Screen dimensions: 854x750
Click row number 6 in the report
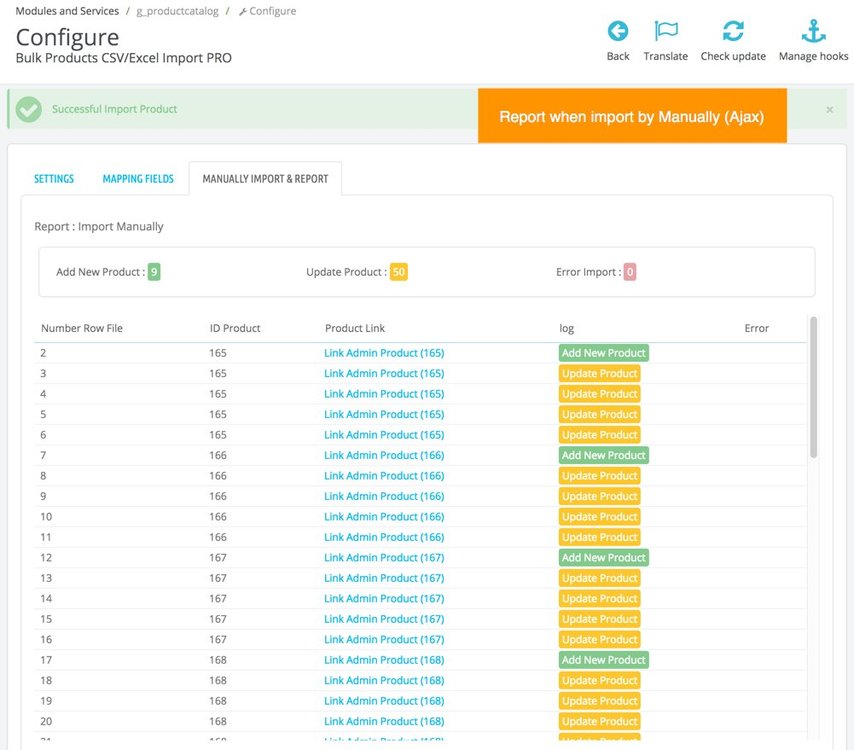tap(43, 435)
